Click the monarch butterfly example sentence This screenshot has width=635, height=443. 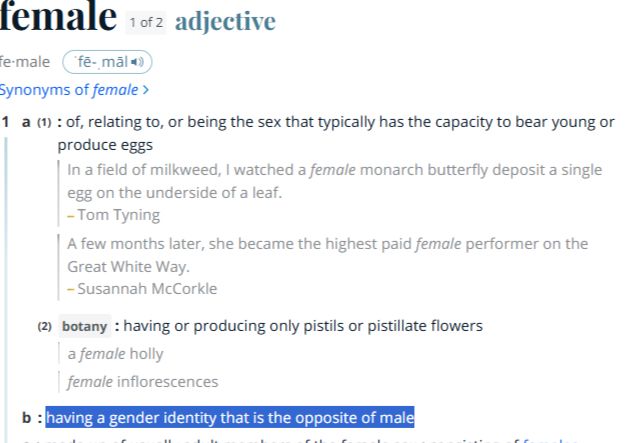click(x=335, y=181)
